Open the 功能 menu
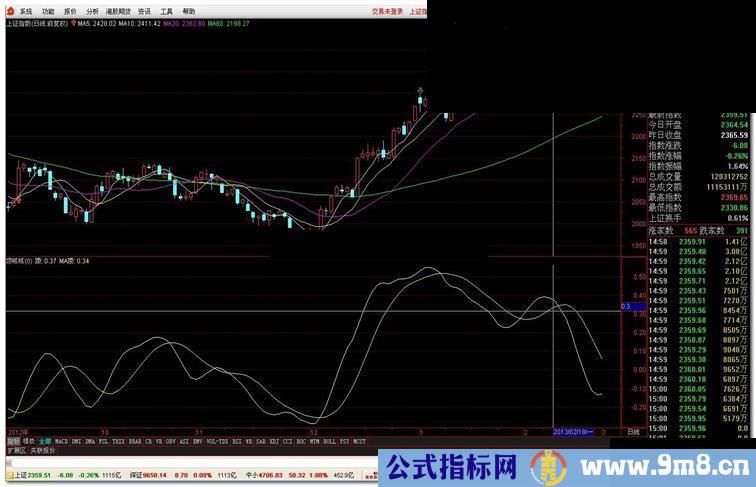 tap(48, 11)
